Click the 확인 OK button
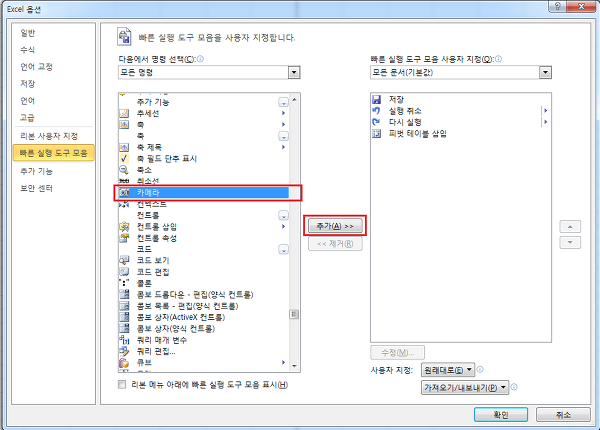Viewport: 600px width, 430px height. [x=501, y=415]
